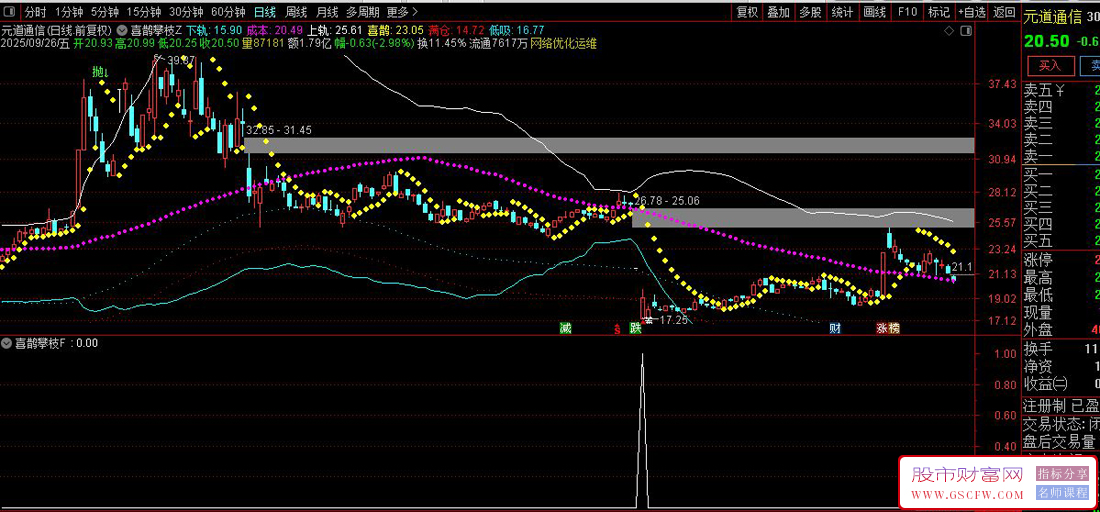
Task: Click the 名师课程 badge
Action: tap(1063, 493)
